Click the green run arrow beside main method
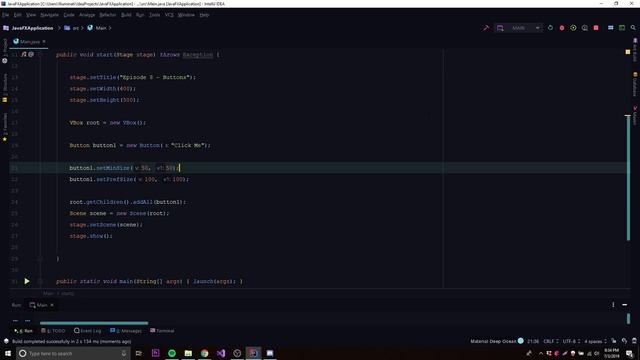The height and width of the screenshot is (360, 640). coord(27,281)
